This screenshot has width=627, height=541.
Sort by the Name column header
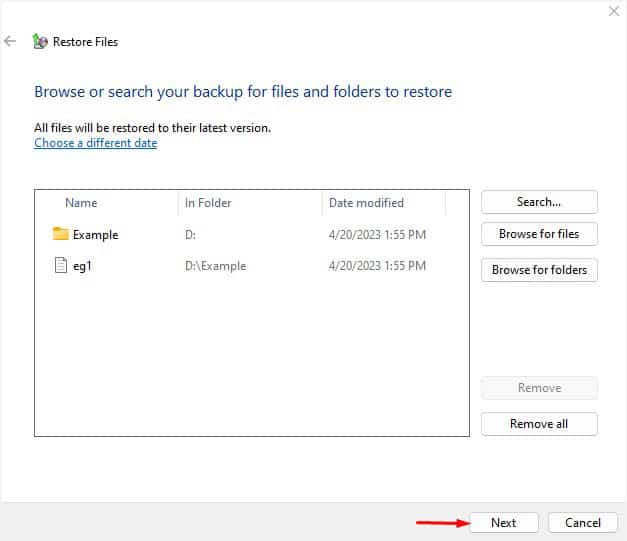click(81, 203)
